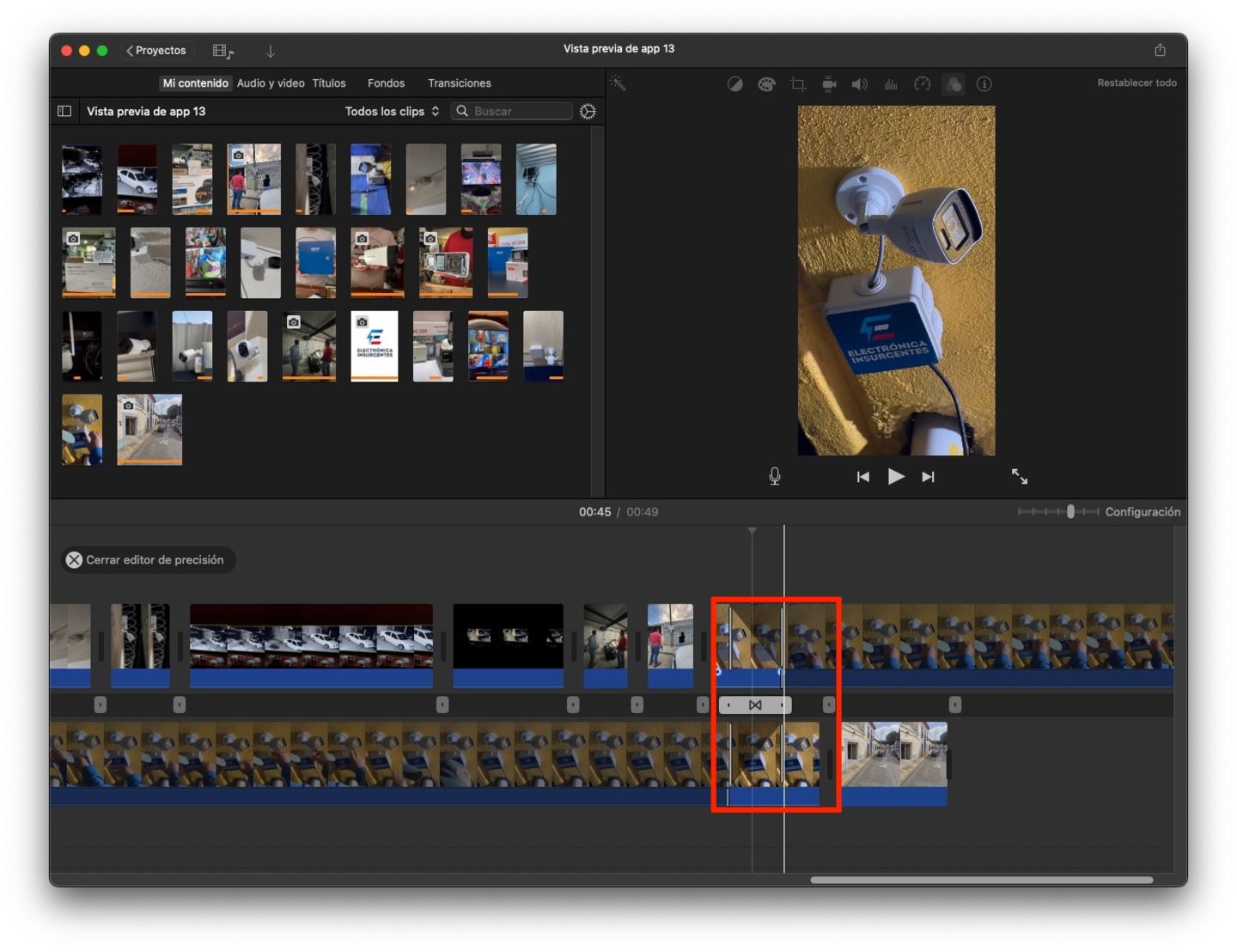The image size is (1237, 952).
Task: Open the Fondos tab
Action: coord(386,83)
